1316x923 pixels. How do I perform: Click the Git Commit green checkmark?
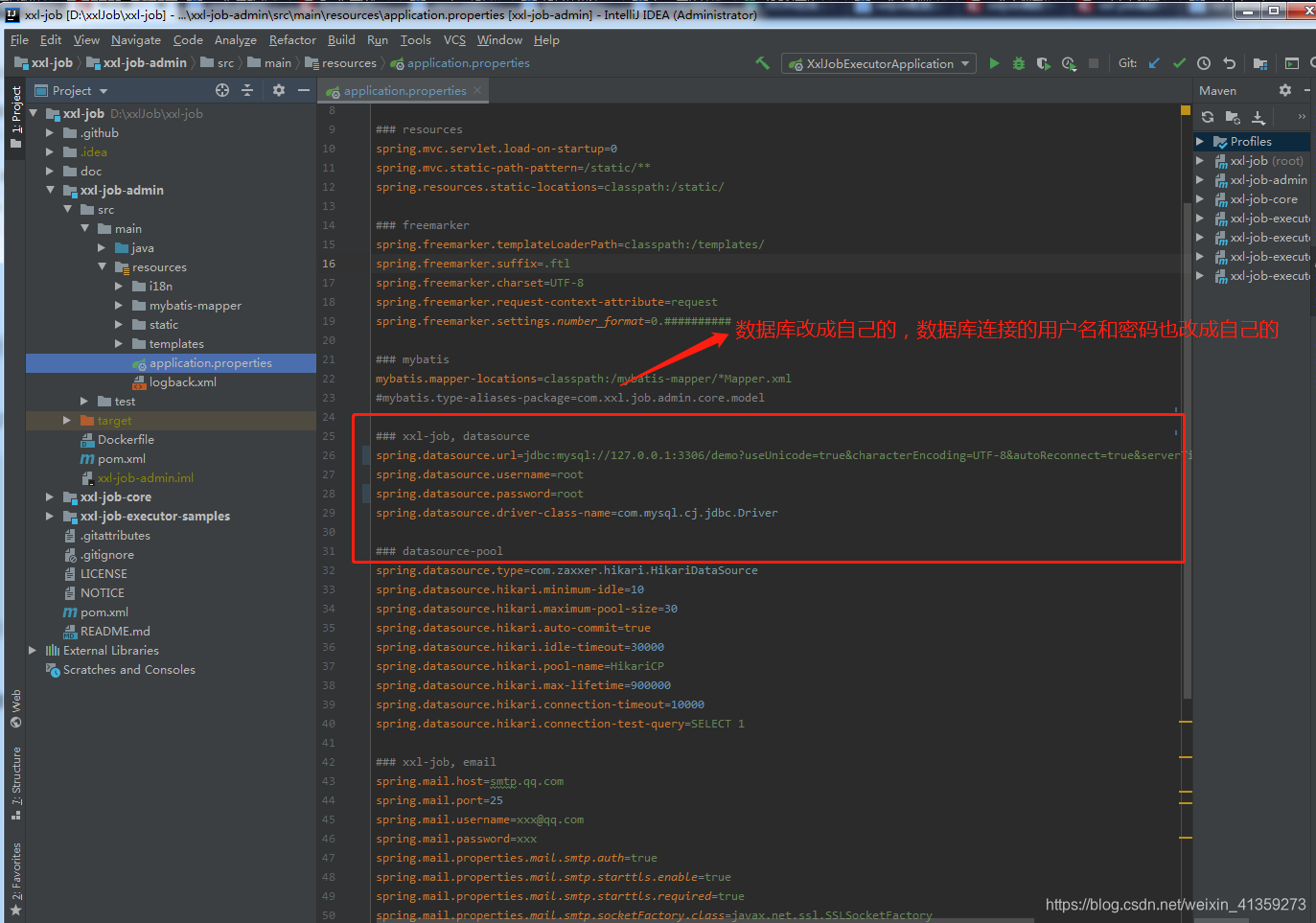tap(1179, 63)
